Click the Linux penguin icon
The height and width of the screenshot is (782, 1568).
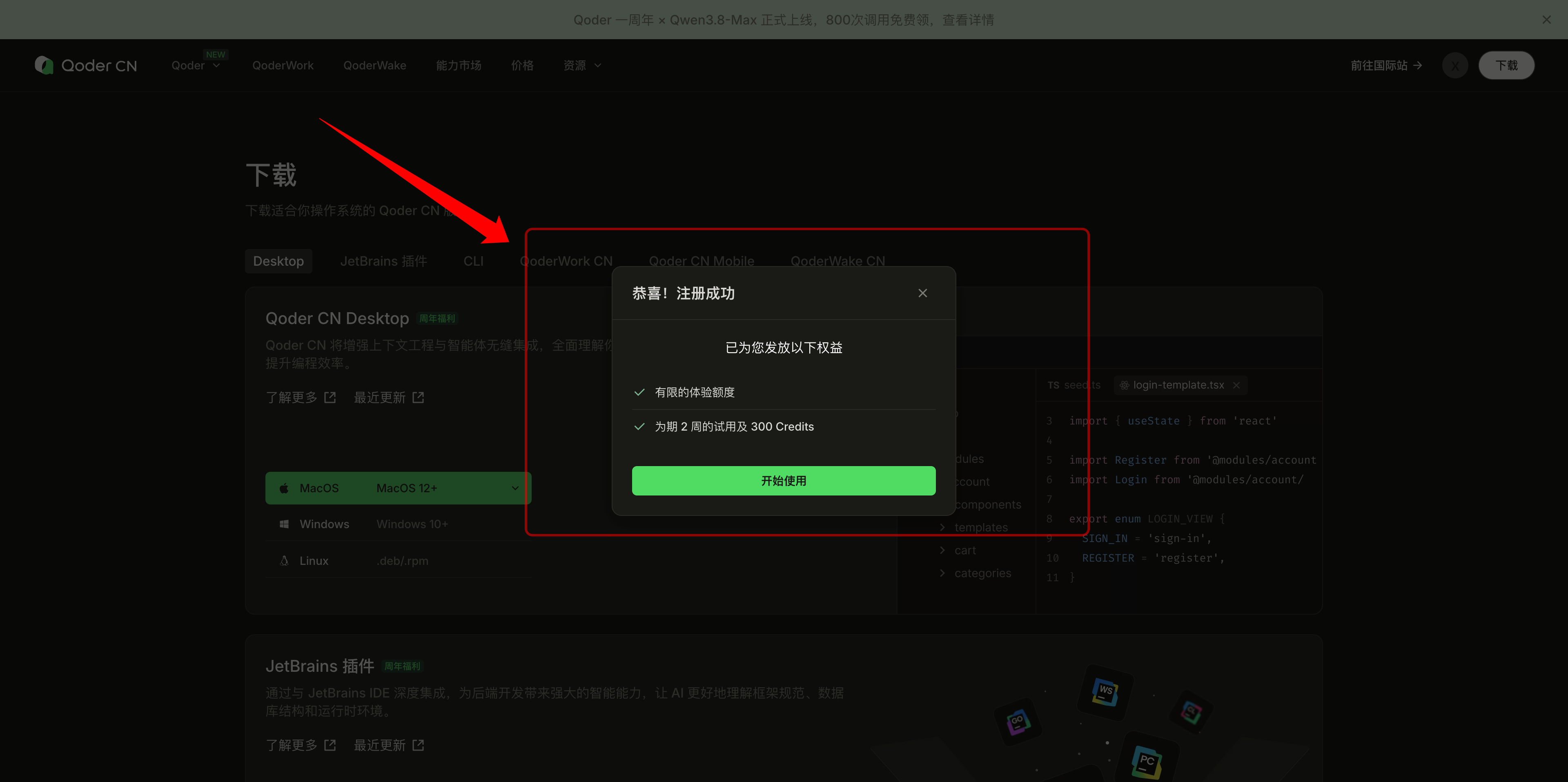[x=284, y=560]
